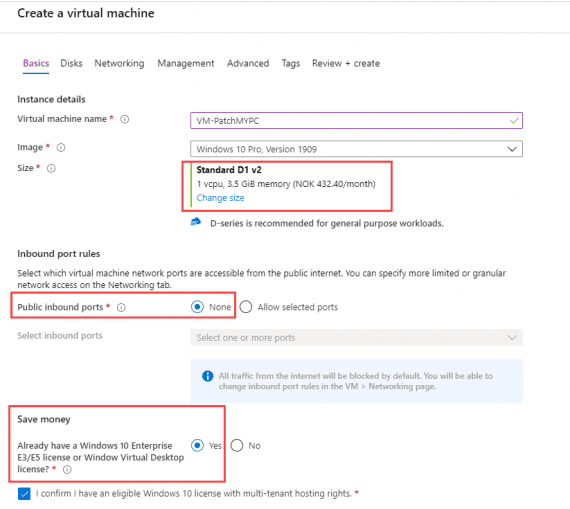Click the Create a virtual machine title
Viewport: 570px width, 509px height.
[86, 13]
